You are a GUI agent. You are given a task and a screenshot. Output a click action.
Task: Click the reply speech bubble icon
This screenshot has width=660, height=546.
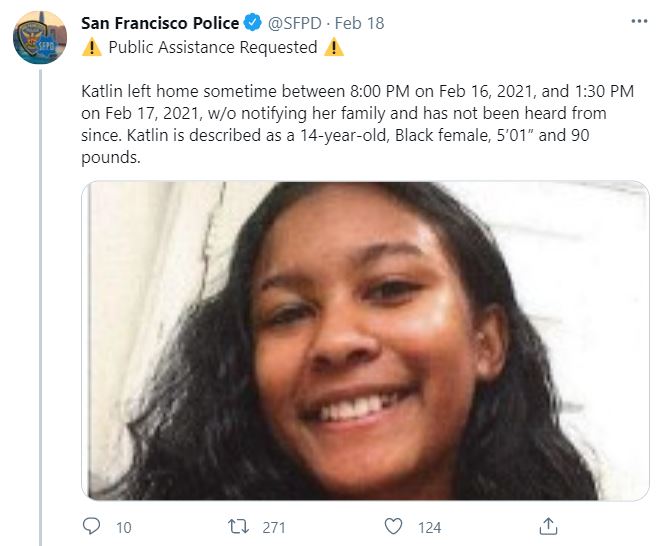(x=91, y=525)
